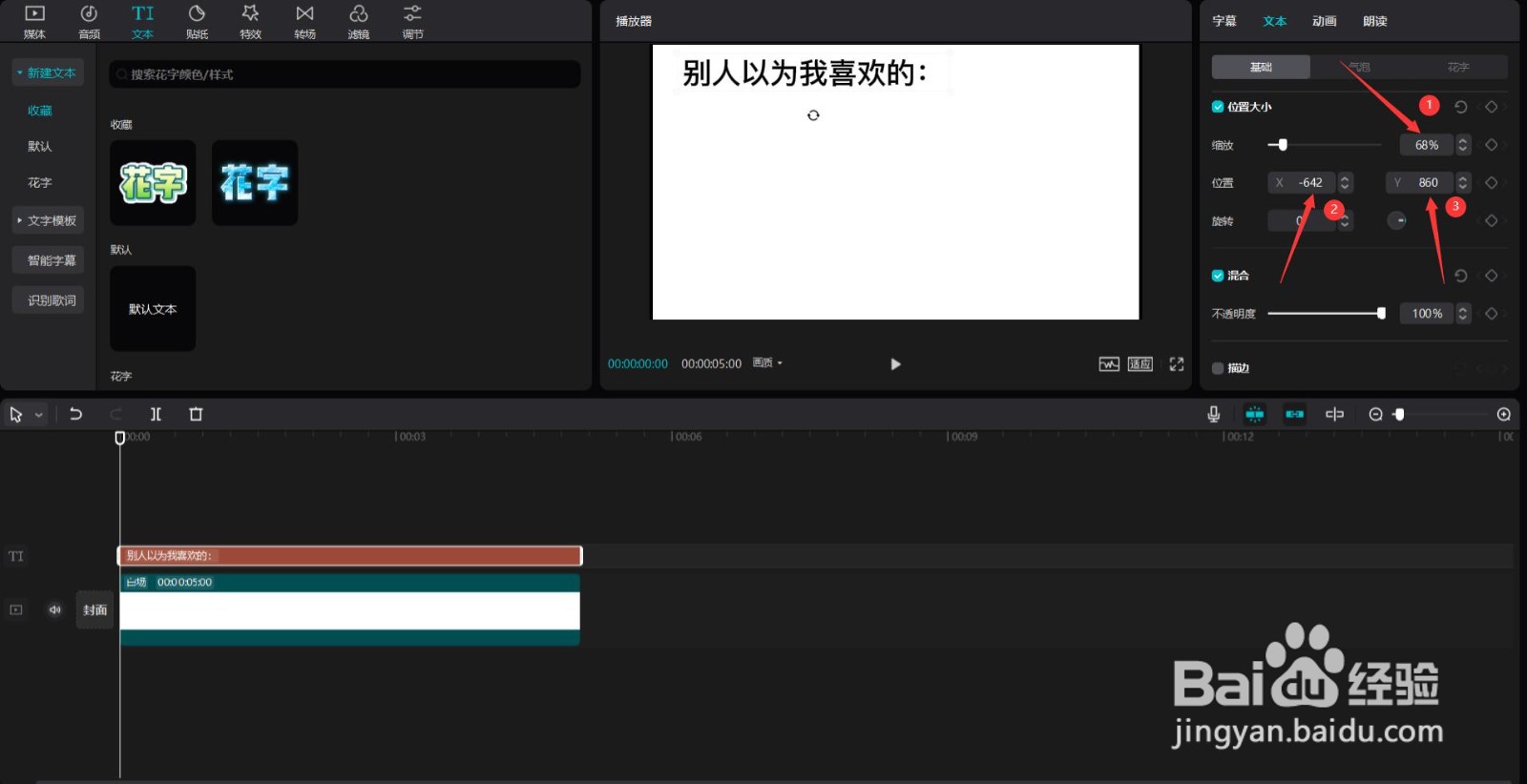Viewport: 1527px width, 784px height.
Task: Click the delete trash icon
Action: point(196,414)
